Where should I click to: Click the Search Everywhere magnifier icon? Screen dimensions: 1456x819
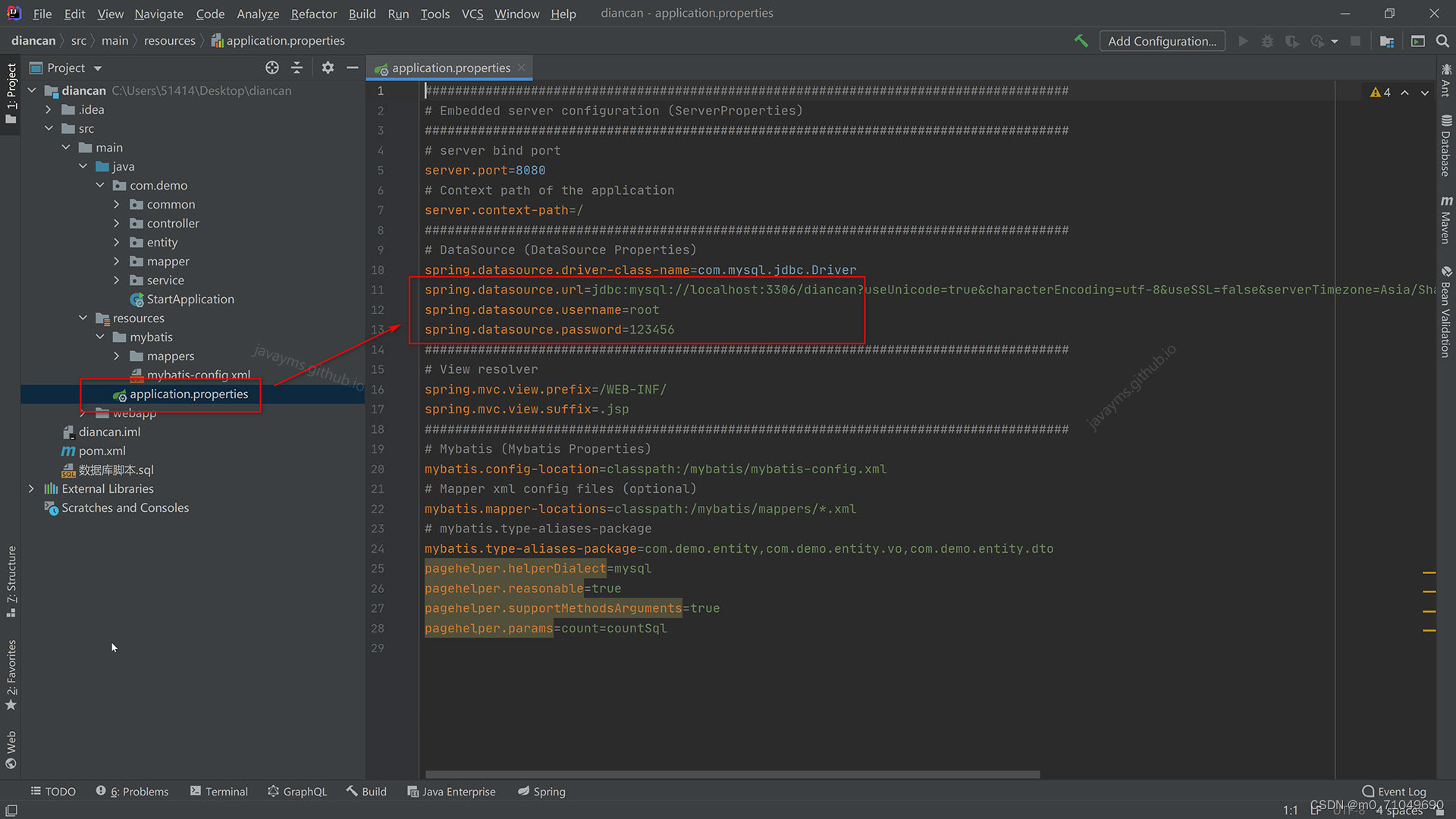point(1442,41)
